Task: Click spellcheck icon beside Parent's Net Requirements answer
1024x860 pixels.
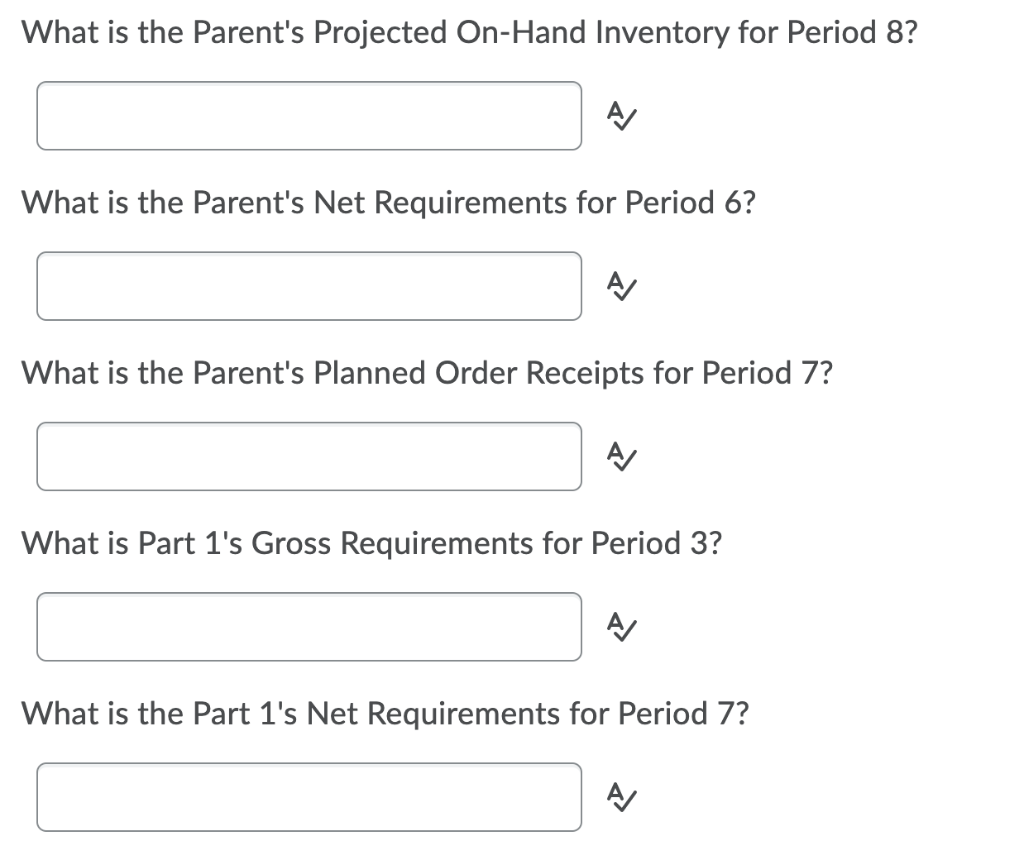Action: pyautogui.click(x=623, y=287)
